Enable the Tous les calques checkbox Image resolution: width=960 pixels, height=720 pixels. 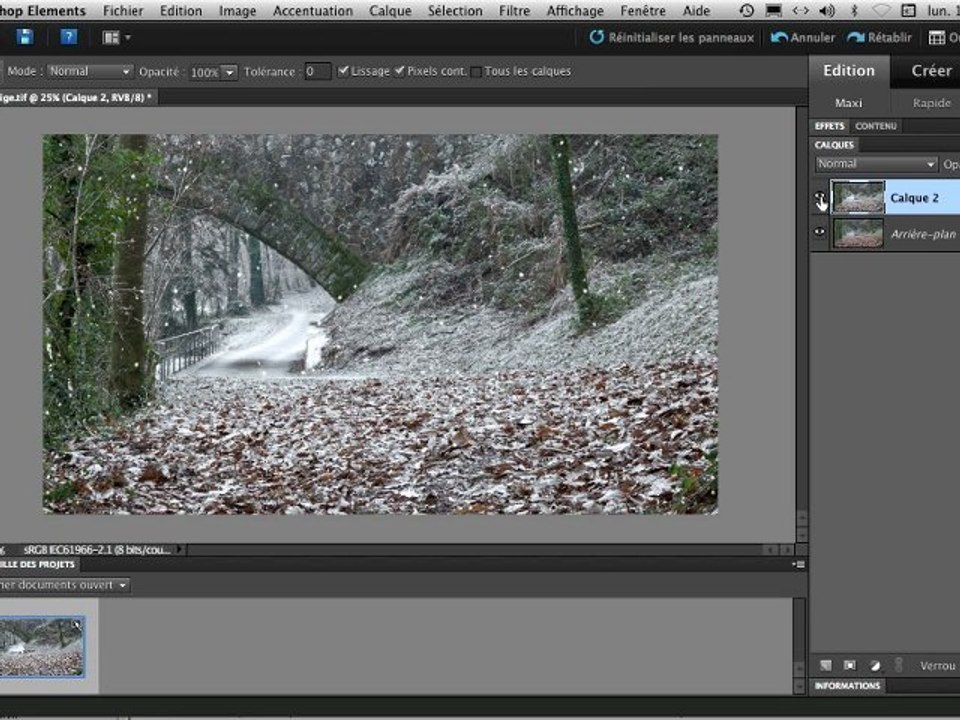[x=476, y=72]
